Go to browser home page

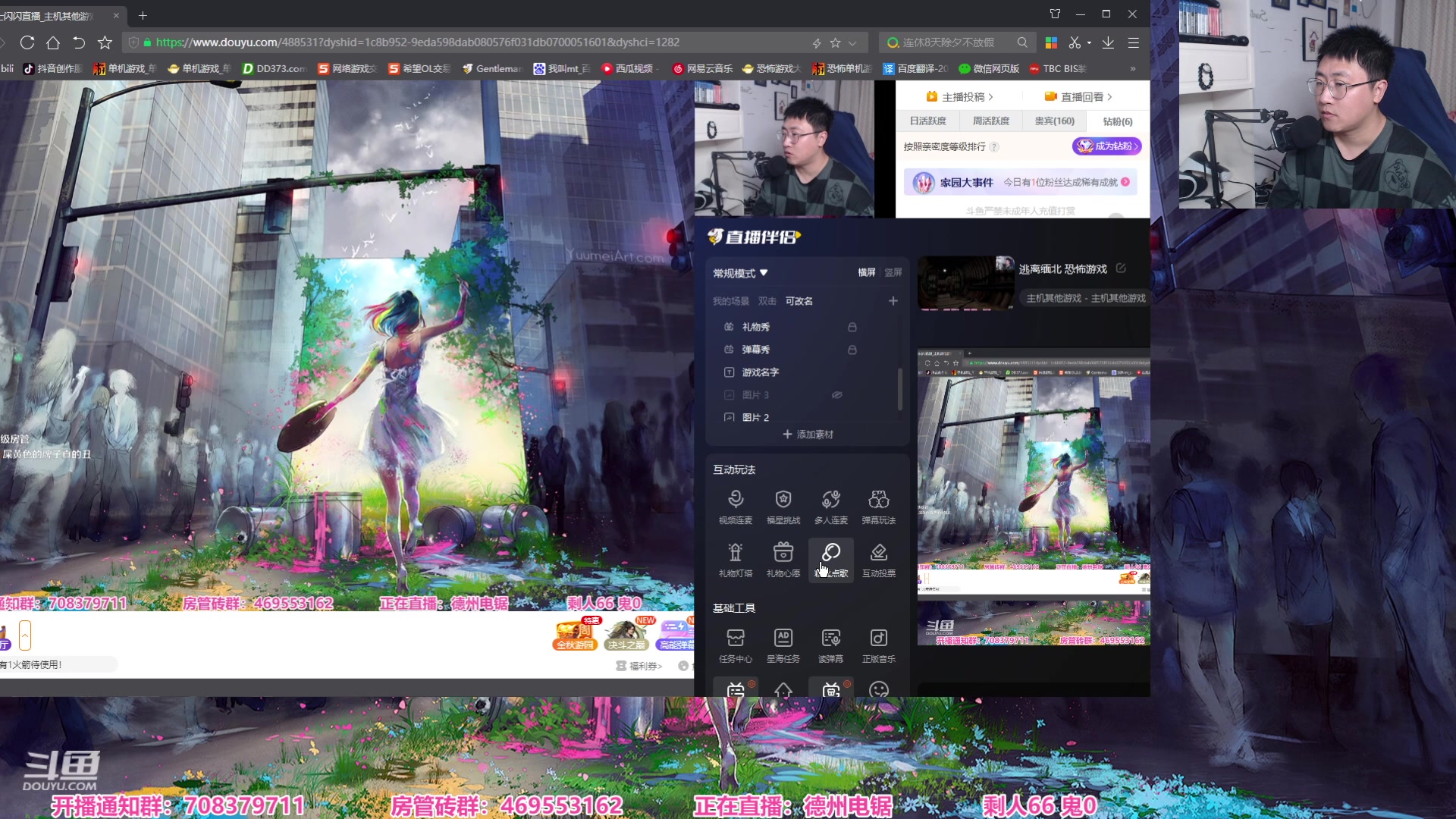pyautogui.click(x=53, y=42)
